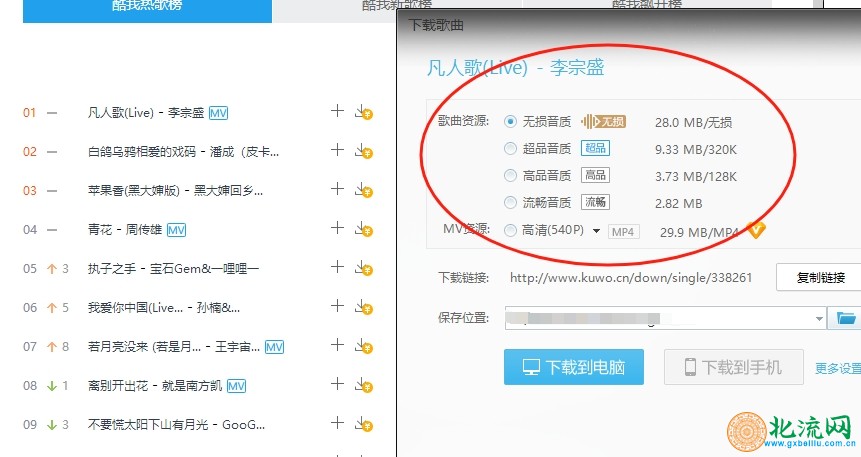The width and height of the screenshot is (861, 457).
Task: Select 高清(540P) MV resource radio button
Action: [x=510, y=231]
